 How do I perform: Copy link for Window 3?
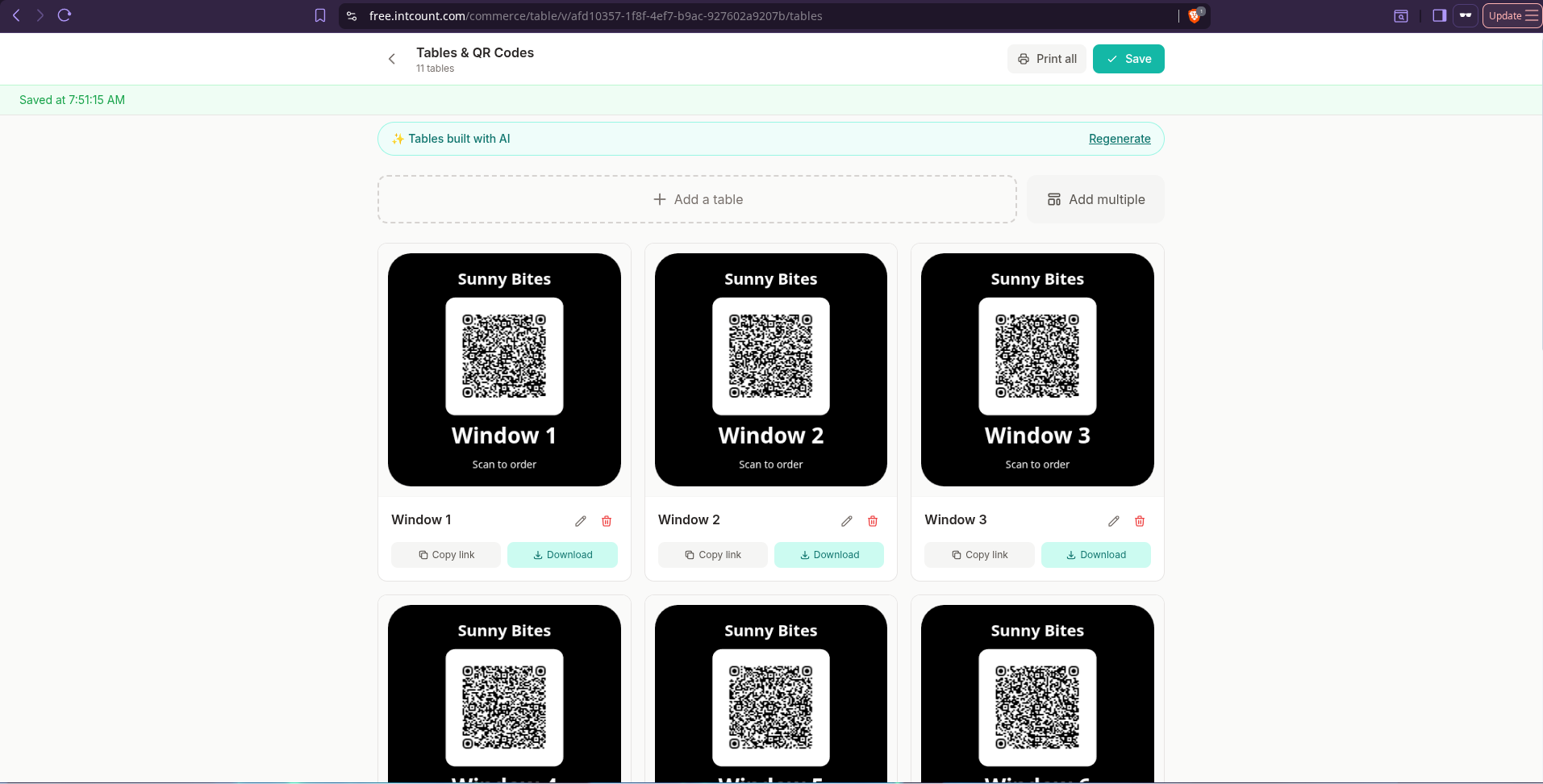click(x=979, y=555)
